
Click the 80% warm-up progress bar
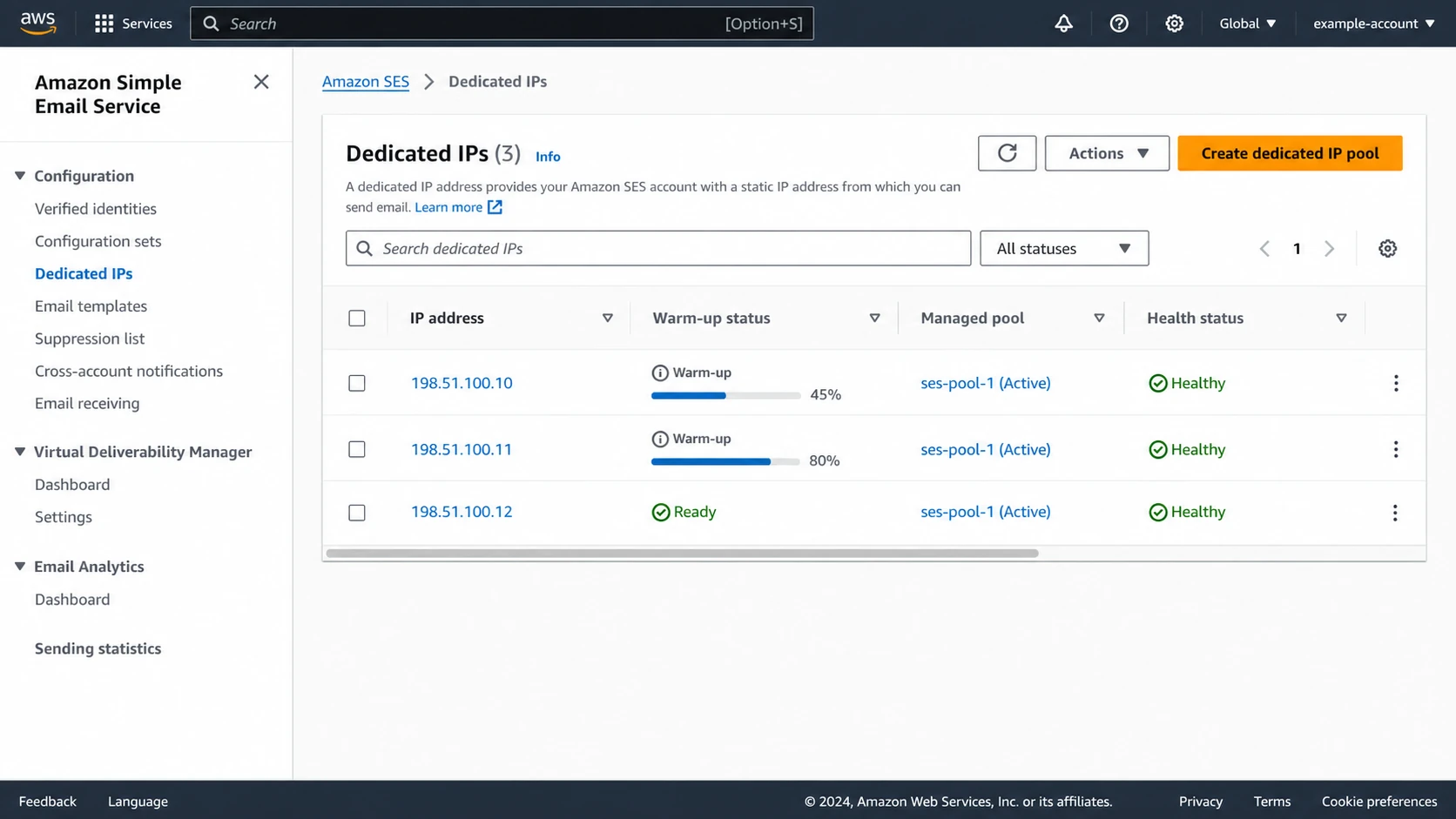[725, 461]
